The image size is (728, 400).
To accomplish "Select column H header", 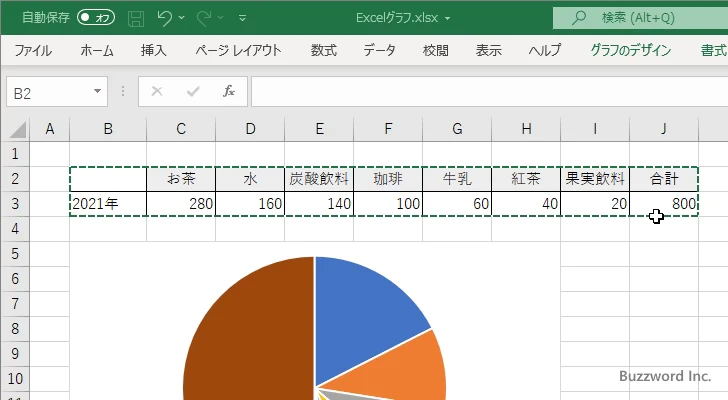I will (x=526, y=129).
